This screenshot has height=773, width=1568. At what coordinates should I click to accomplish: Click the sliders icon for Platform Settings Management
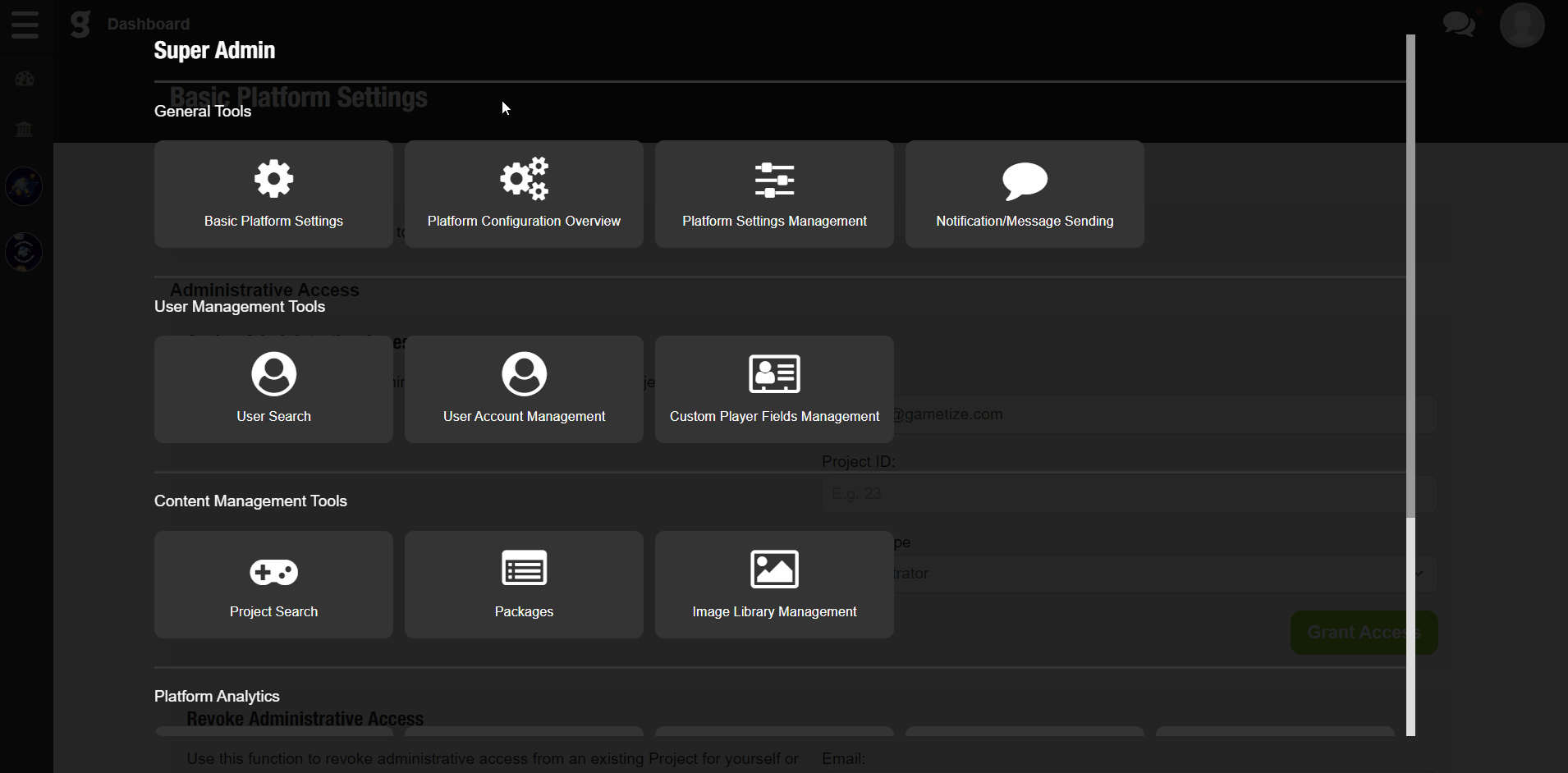774,181
